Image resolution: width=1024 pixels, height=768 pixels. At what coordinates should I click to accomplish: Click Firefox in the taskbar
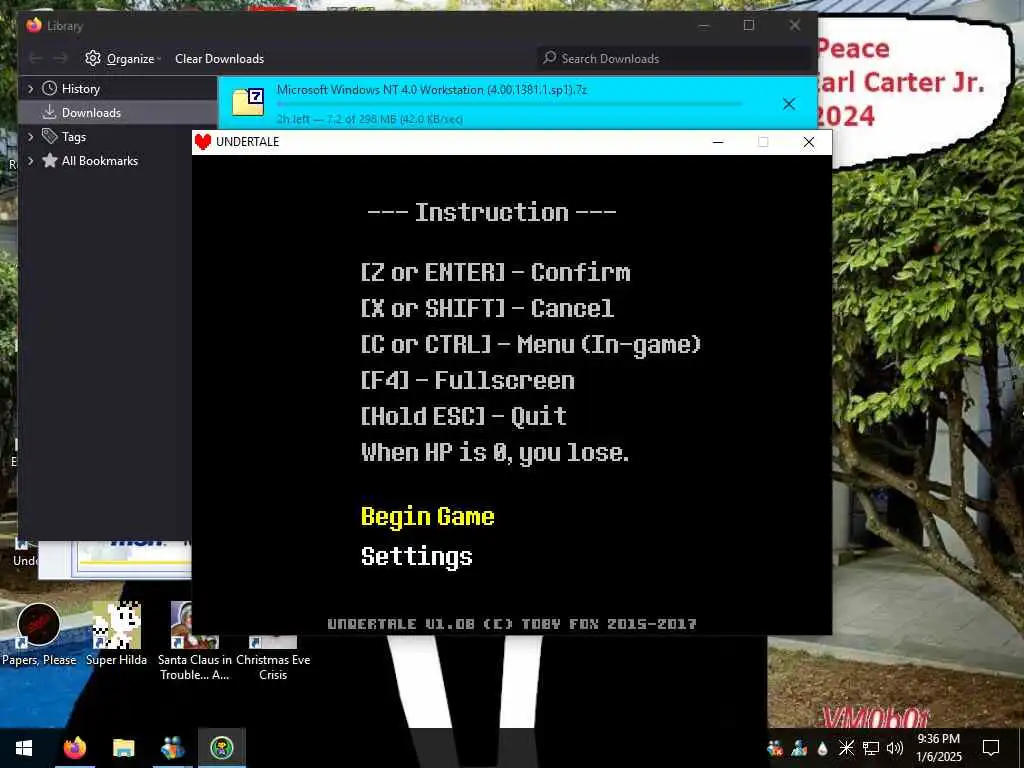tap(74, 748)
